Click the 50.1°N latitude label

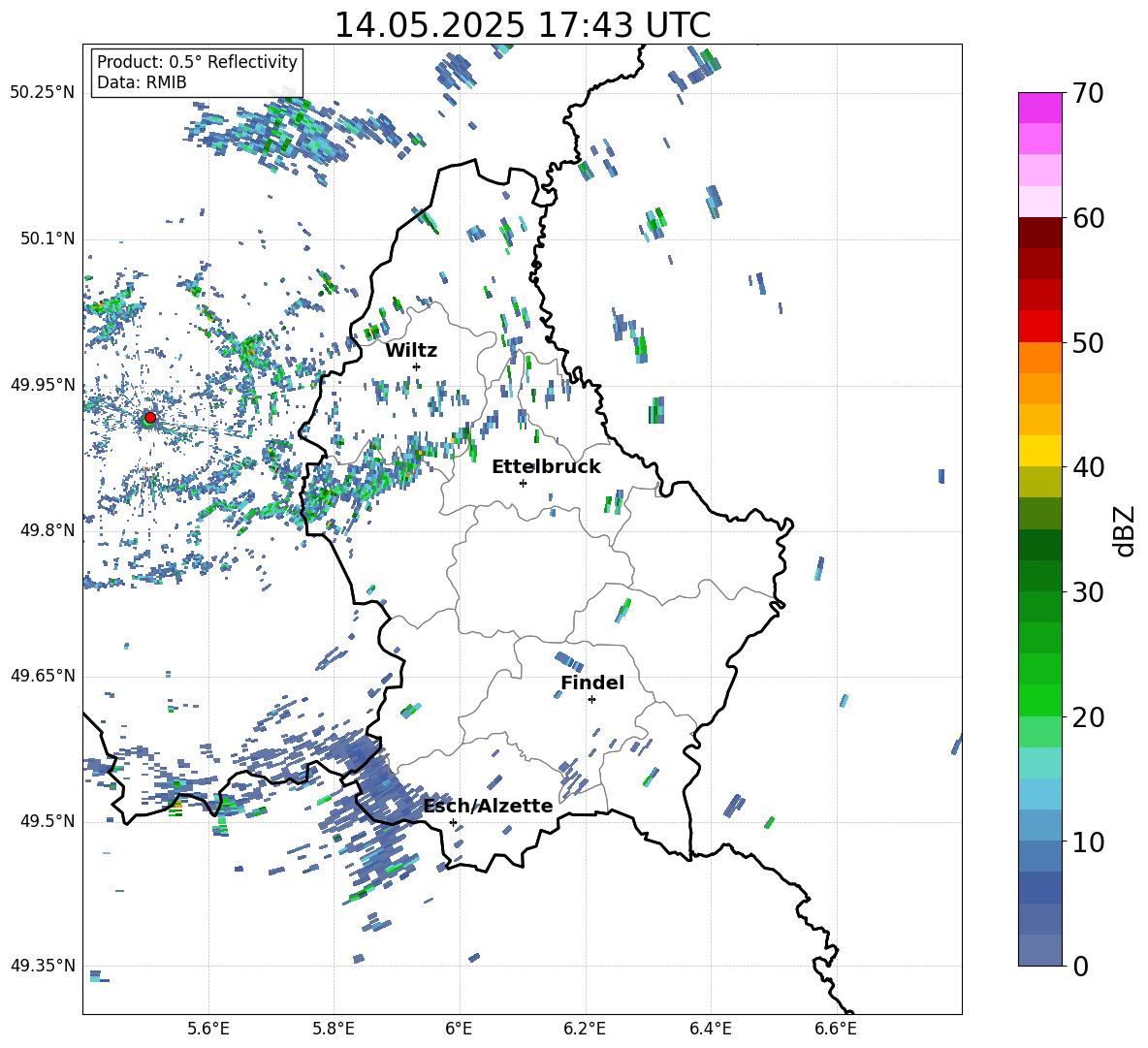[47, 238]
